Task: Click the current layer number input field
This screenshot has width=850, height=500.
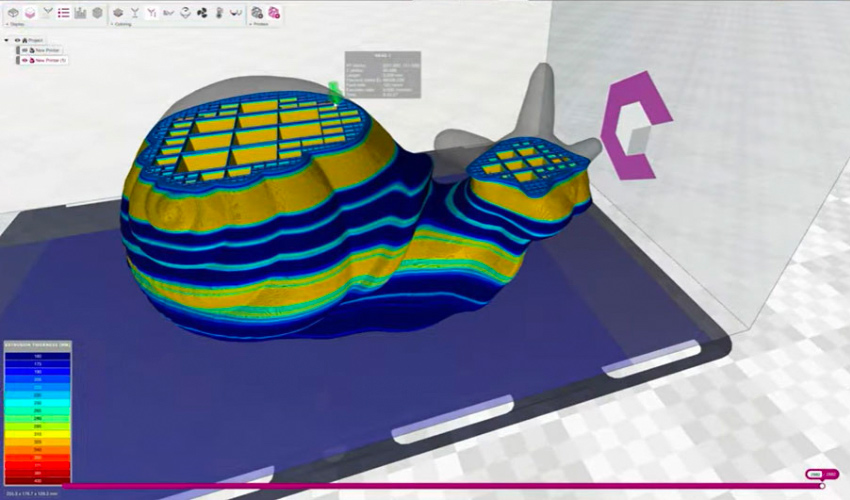Action: (x=815, y=475)
